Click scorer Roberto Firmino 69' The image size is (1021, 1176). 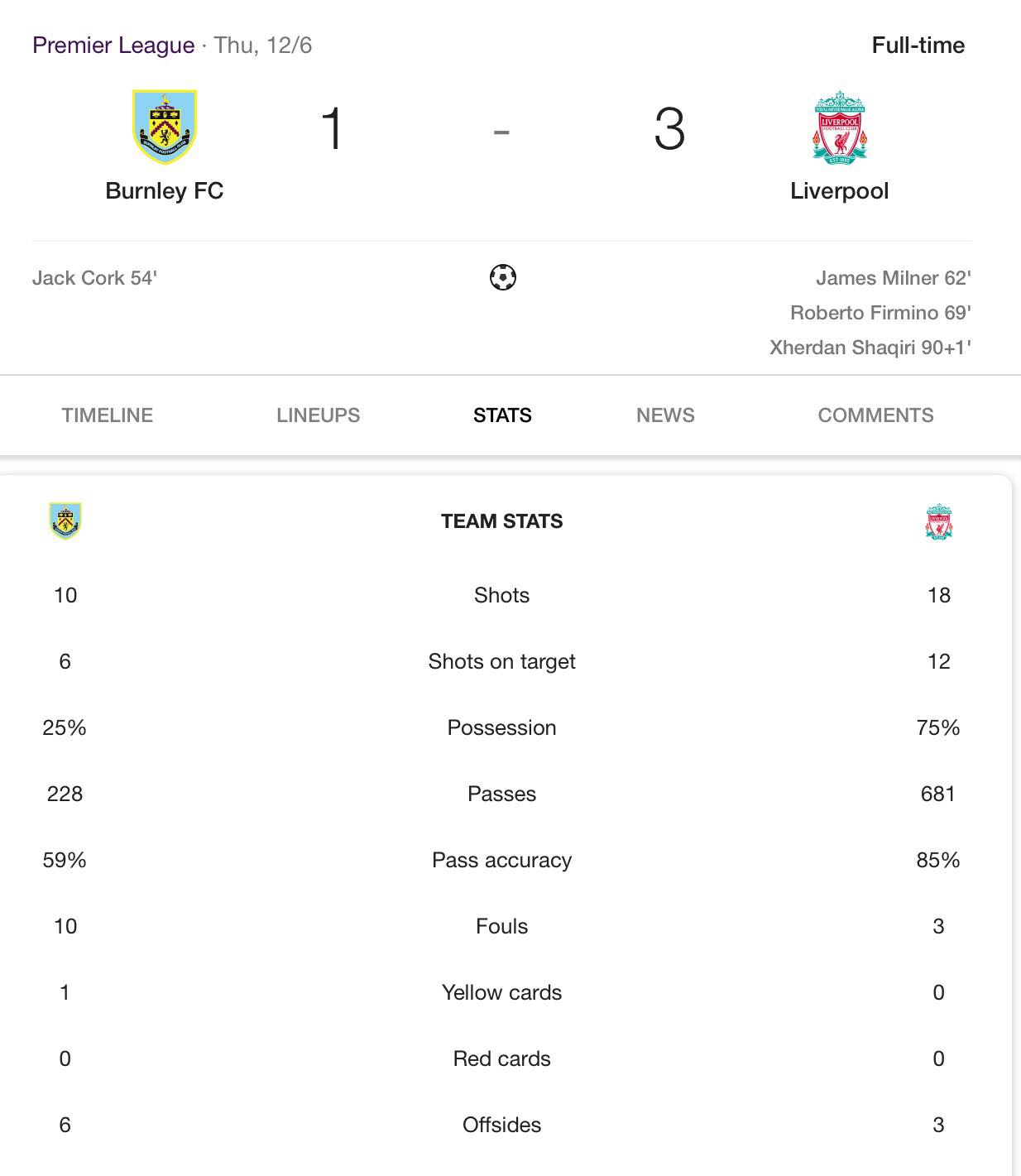pyautogui.click(x=880, y=313)
